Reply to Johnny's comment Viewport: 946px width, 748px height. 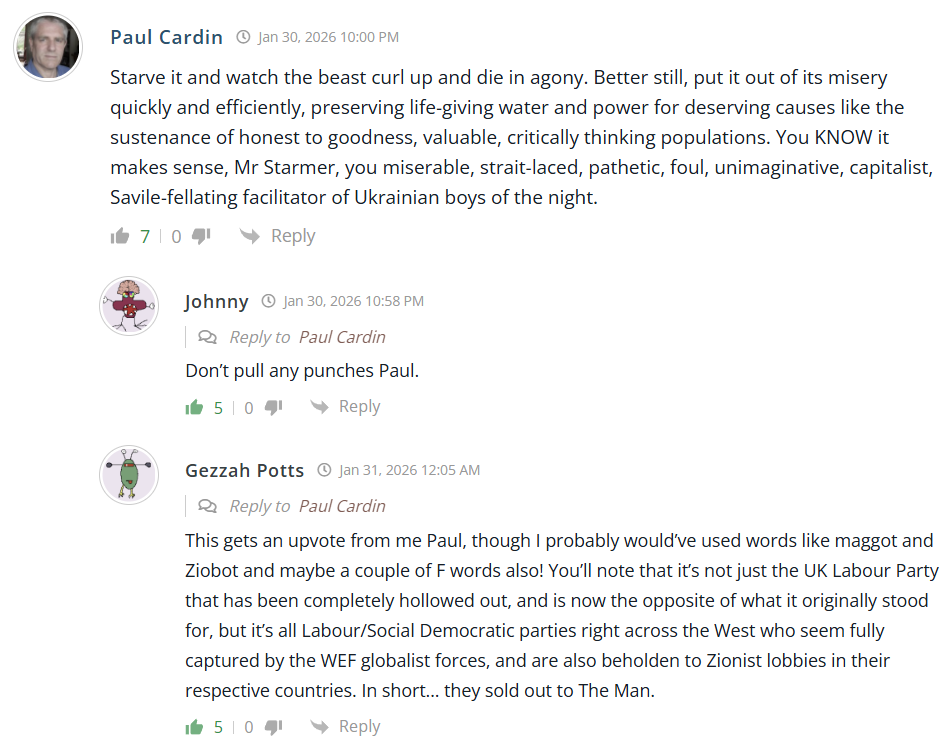tap(345, 407)
